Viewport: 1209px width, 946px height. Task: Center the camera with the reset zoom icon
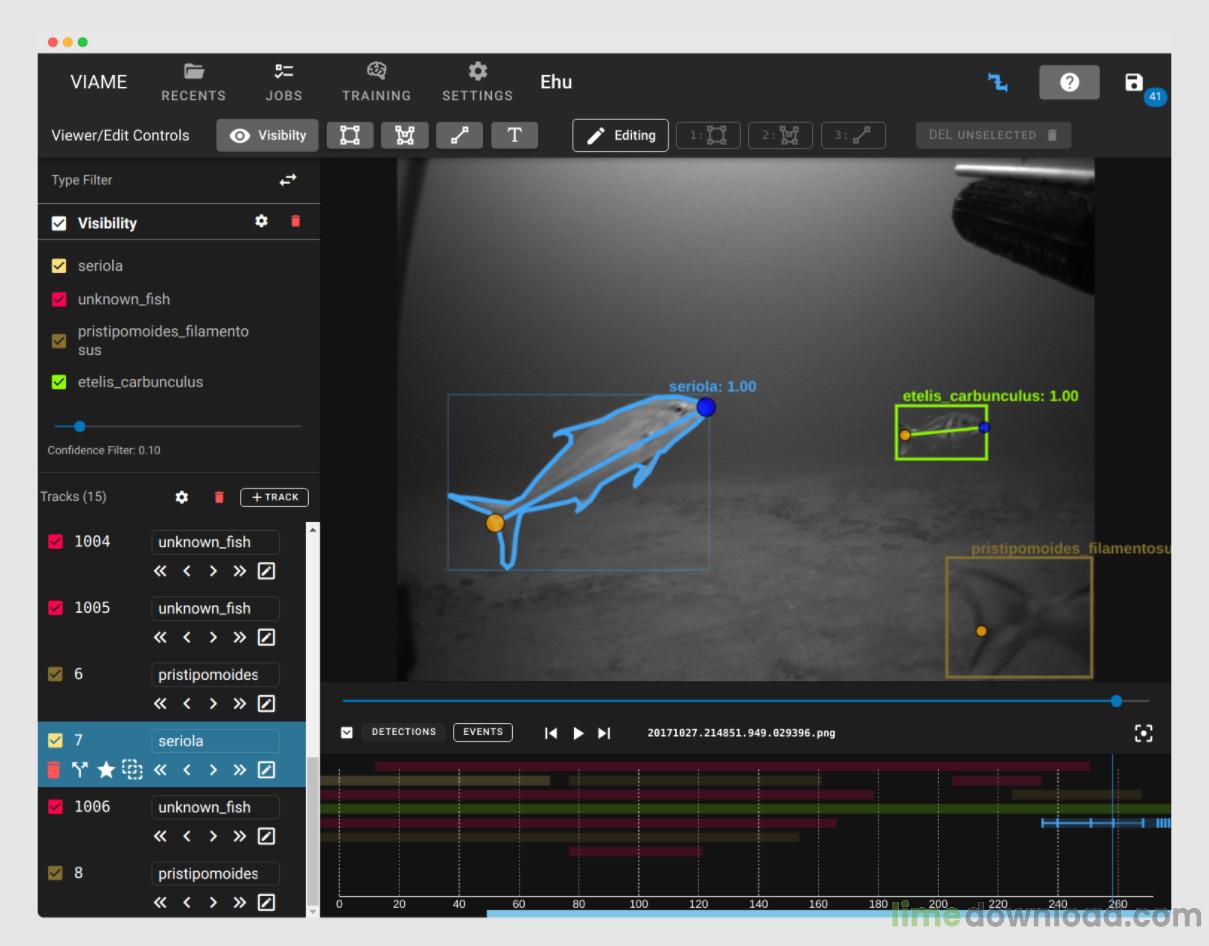1144,733
